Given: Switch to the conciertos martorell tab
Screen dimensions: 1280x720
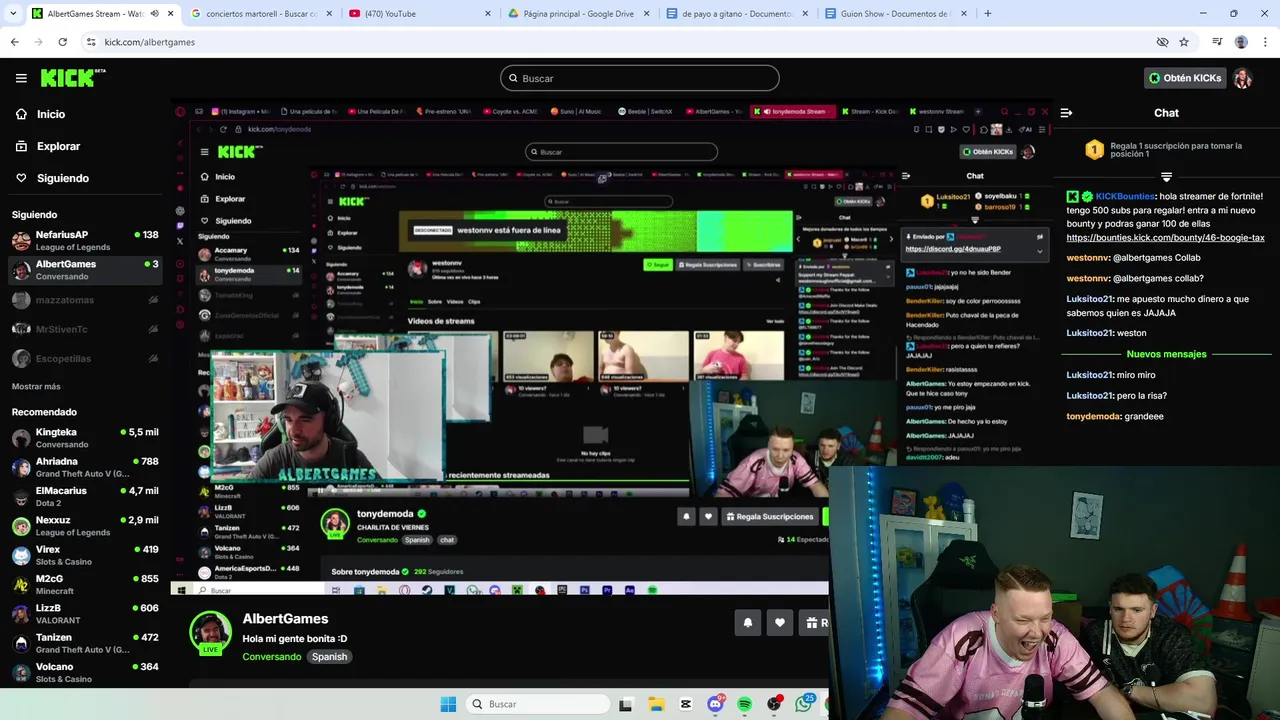Looking at the screenshot, I should (260, 14).
